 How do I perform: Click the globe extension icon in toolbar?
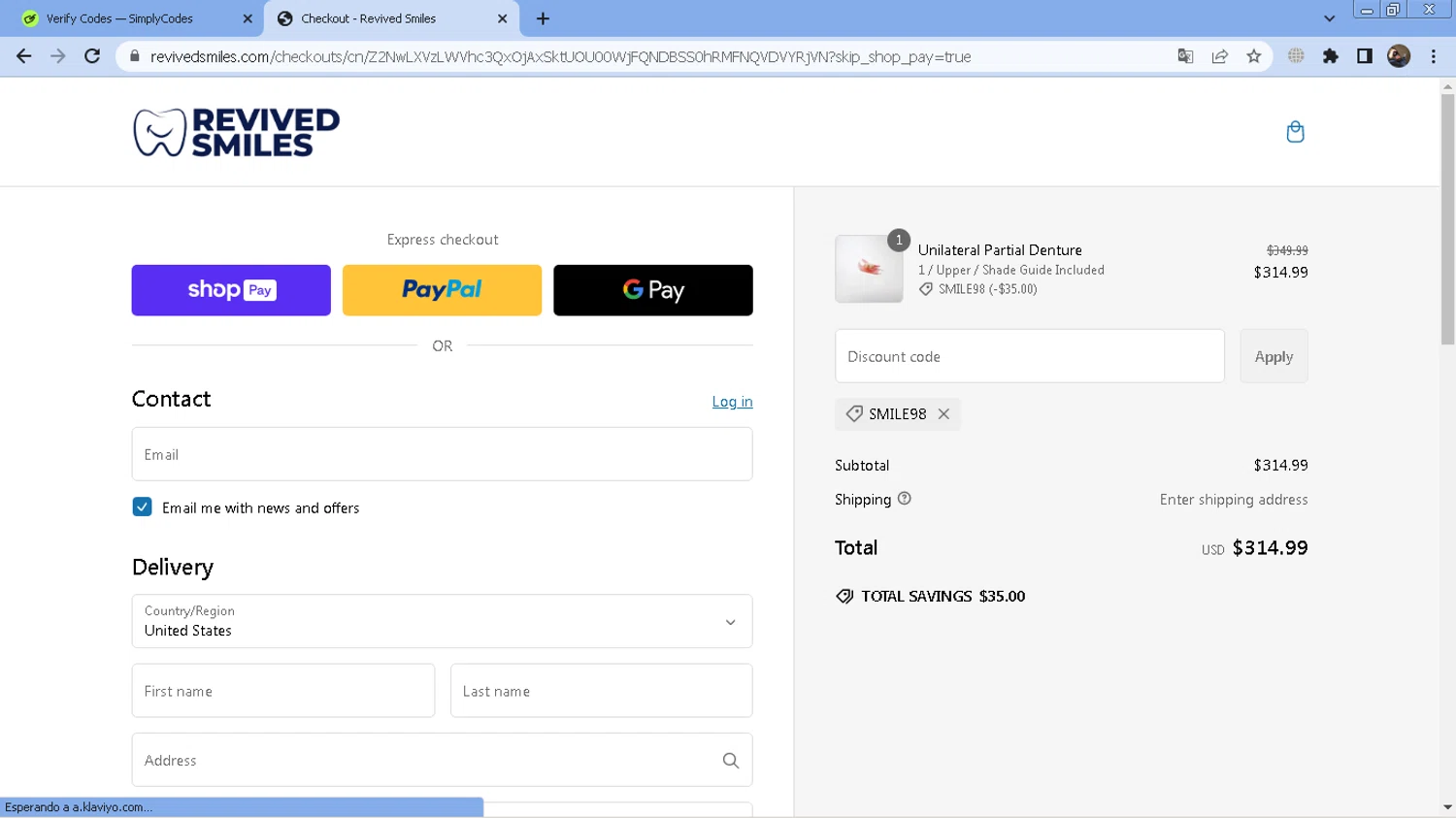1296,56
